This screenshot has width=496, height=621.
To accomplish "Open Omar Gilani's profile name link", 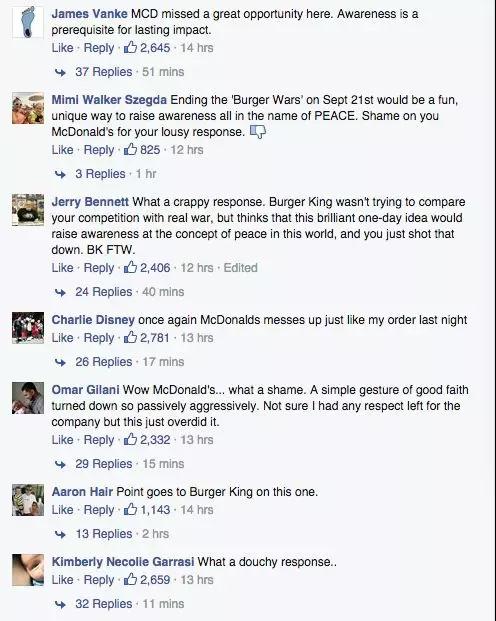I will point(85,390).
